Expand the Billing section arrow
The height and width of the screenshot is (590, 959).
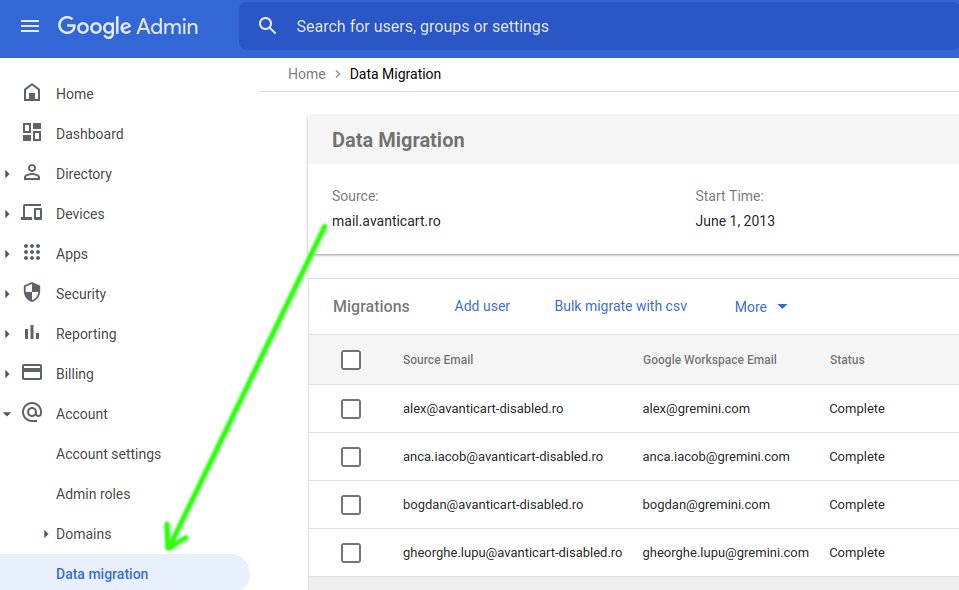coord(7,374)
